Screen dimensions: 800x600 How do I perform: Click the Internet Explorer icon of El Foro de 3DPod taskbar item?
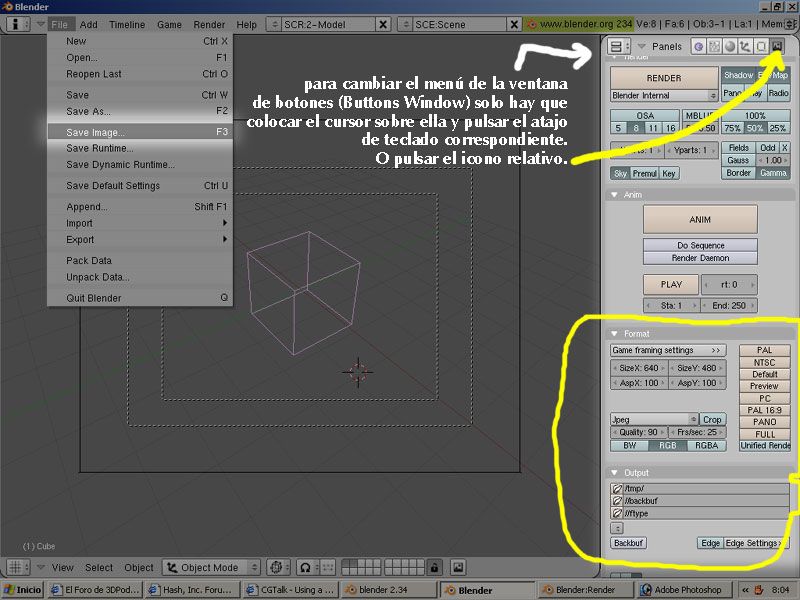click(x=56, y=589)
